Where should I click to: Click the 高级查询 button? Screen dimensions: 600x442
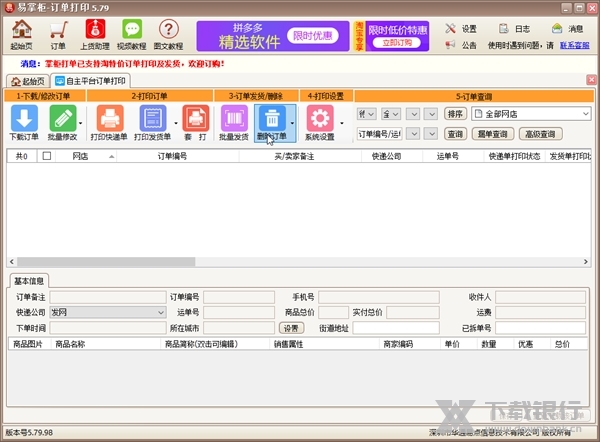tap(540, 134)
